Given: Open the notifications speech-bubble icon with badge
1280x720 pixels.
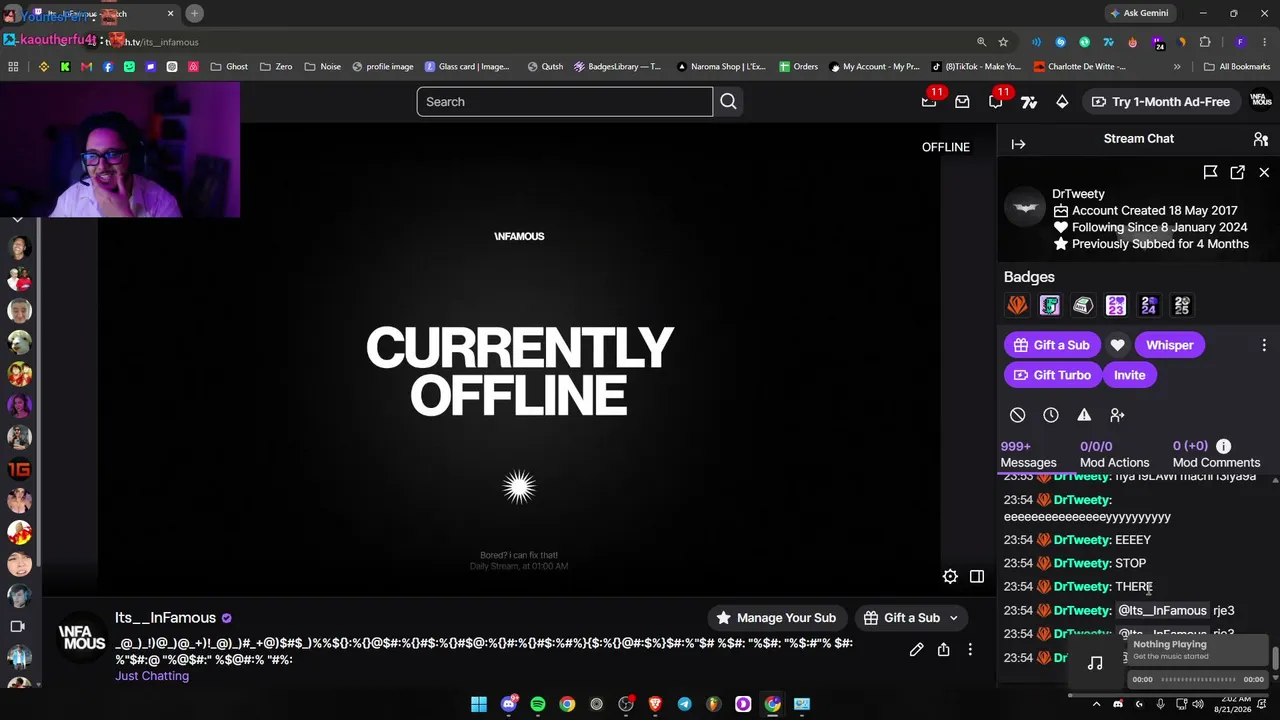Looking at the screenshot, I should 996,101.
